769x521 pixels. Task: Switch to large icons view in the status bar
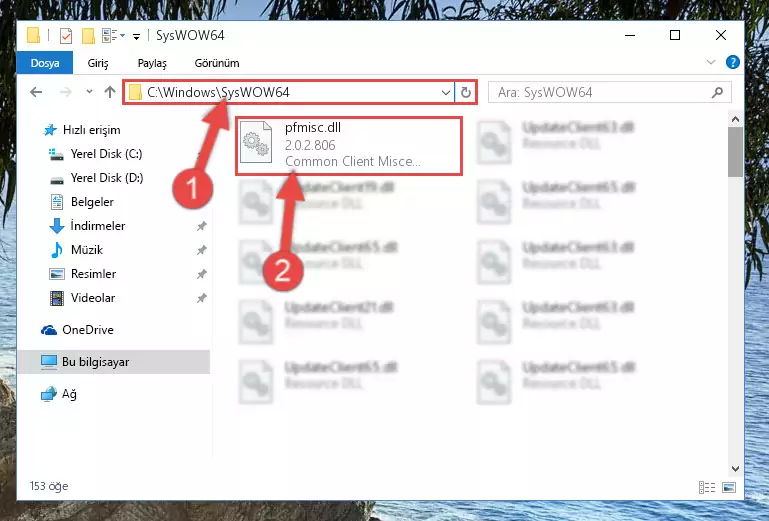[x=729, y=487]
